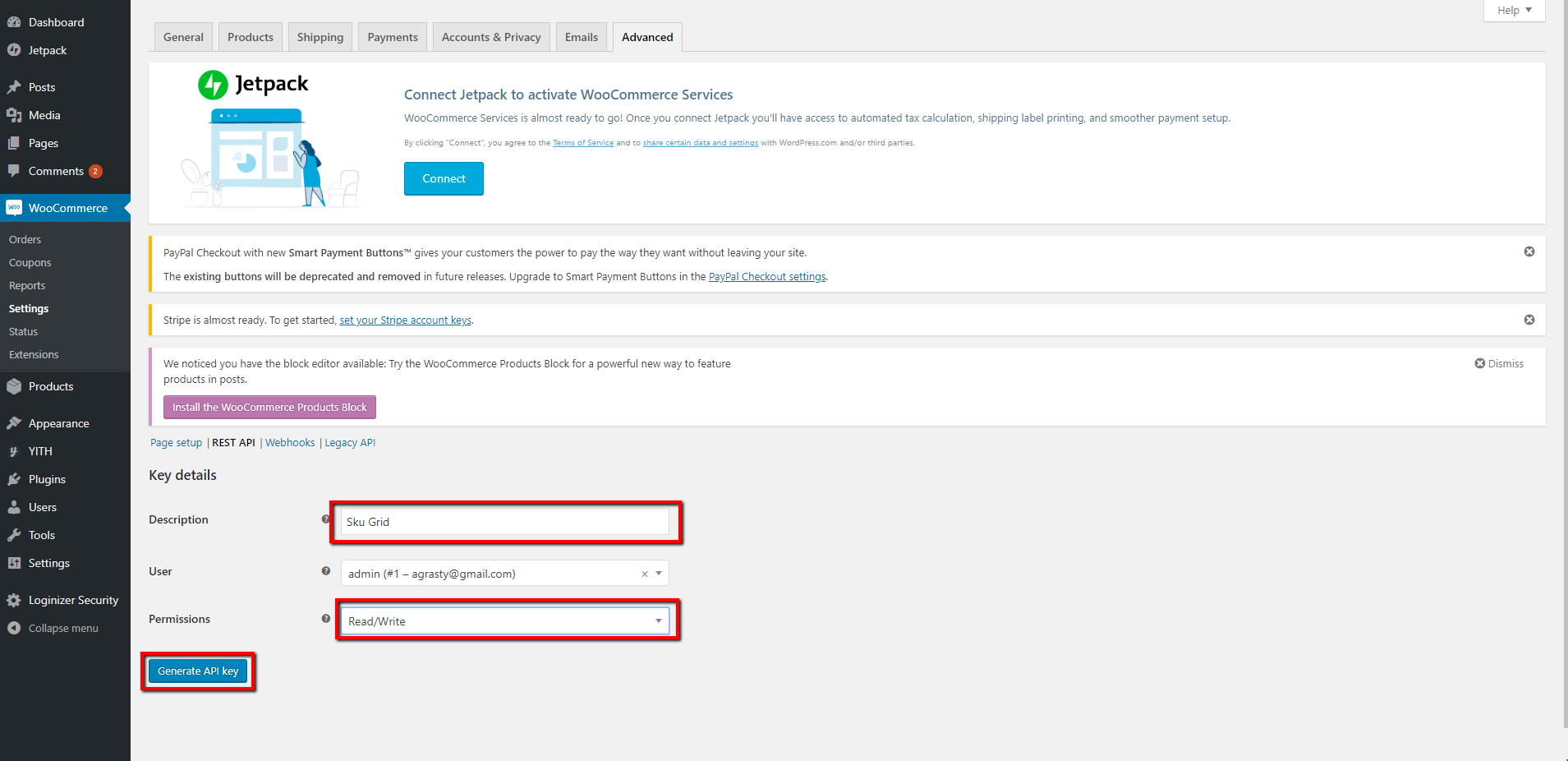Switch to the Payments tab
Screen dimensions: 1568x761
(x=393, y=37)
